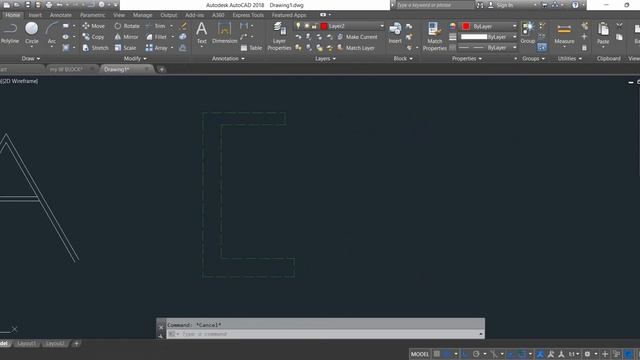Select the Circle draw tool
Viewport: 640px width, 360px height.
pyautogui.click(x=31, y=33)
